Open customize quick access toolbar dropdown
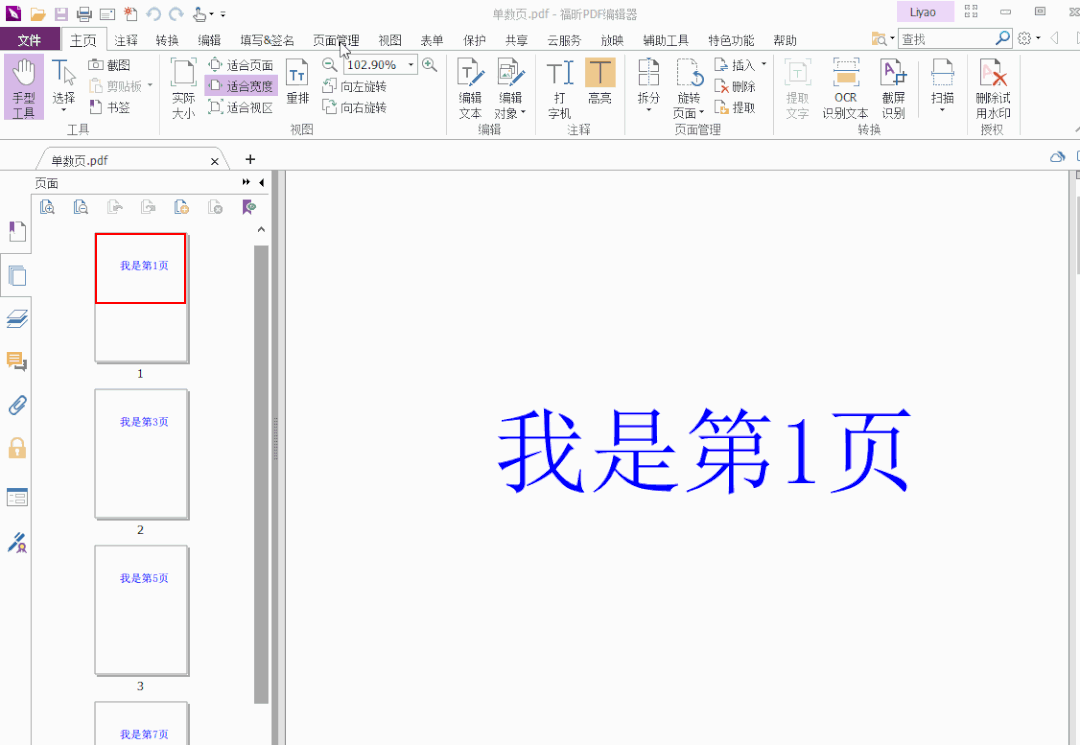The width and height of the screenshot is (1080, 745). pyautogui.click(x=223, y=14)
